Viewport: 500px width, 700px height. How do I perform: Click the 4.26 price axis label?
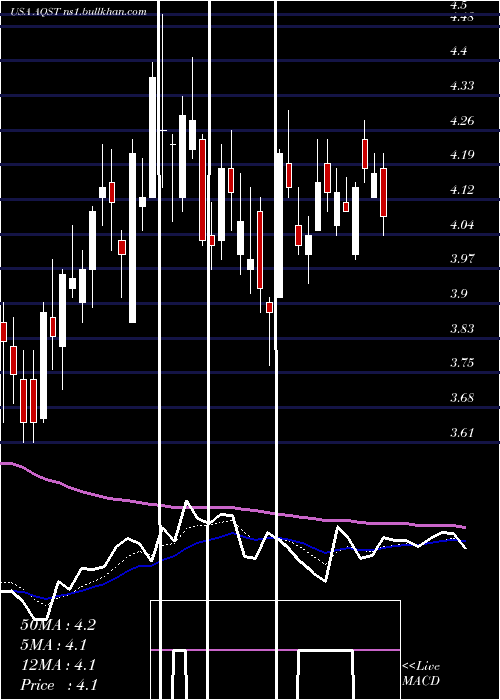[462, 121]
